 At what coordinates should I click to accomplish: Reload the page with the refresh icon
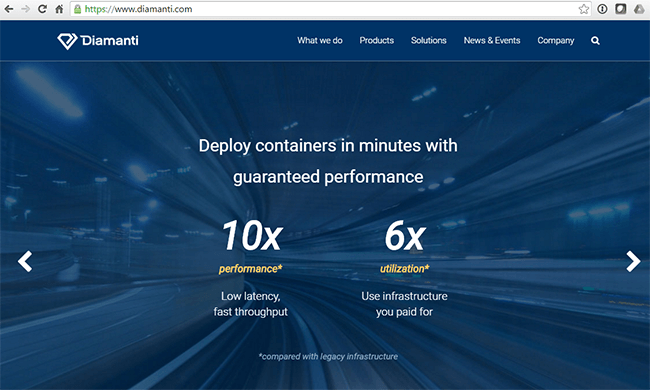[x=42, y=9]
